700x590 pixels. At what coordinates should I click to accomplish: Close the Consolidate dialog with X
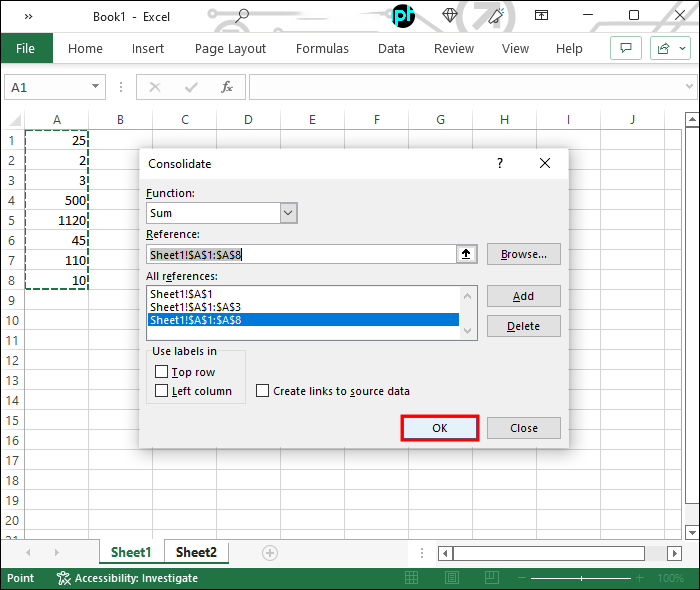coord(545,163)
